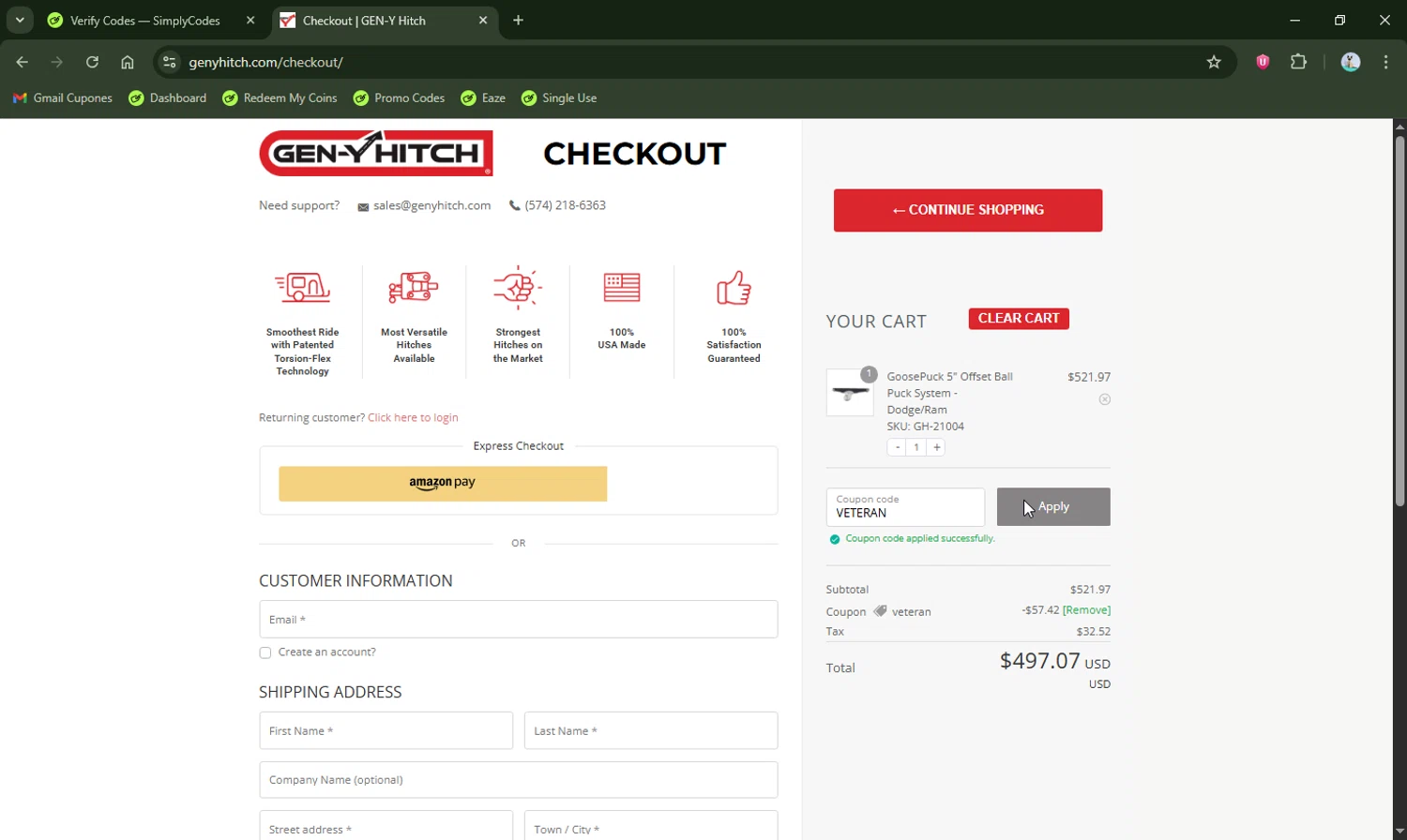Click the (574) 218-6363 phone link

[565, 205]
